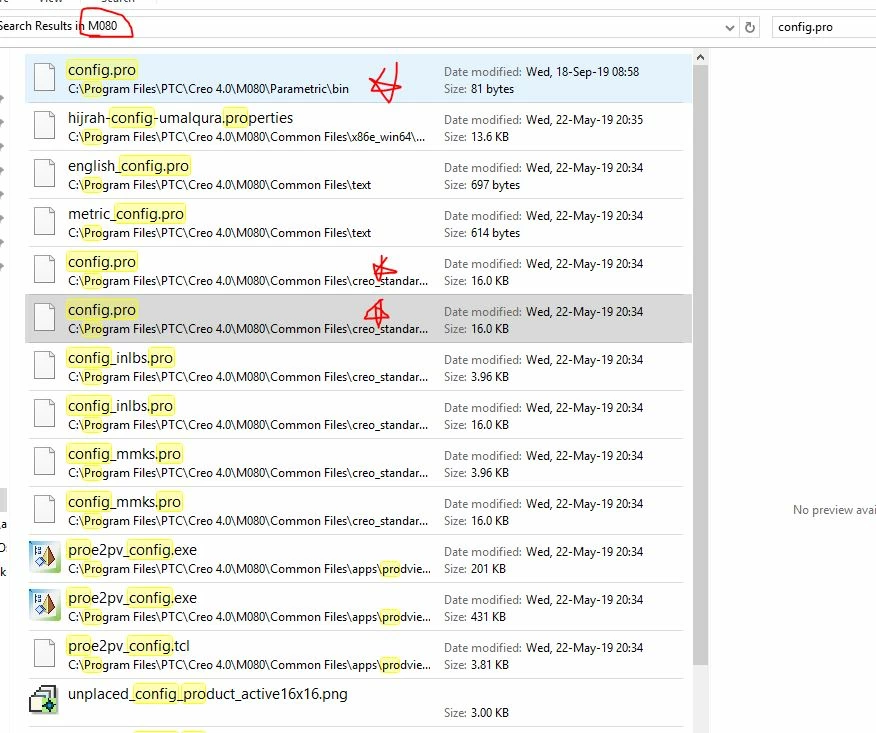Screen dimensions: 876x733
Task: Select the proe2pv_config.tcl file name
Action: 128,646
